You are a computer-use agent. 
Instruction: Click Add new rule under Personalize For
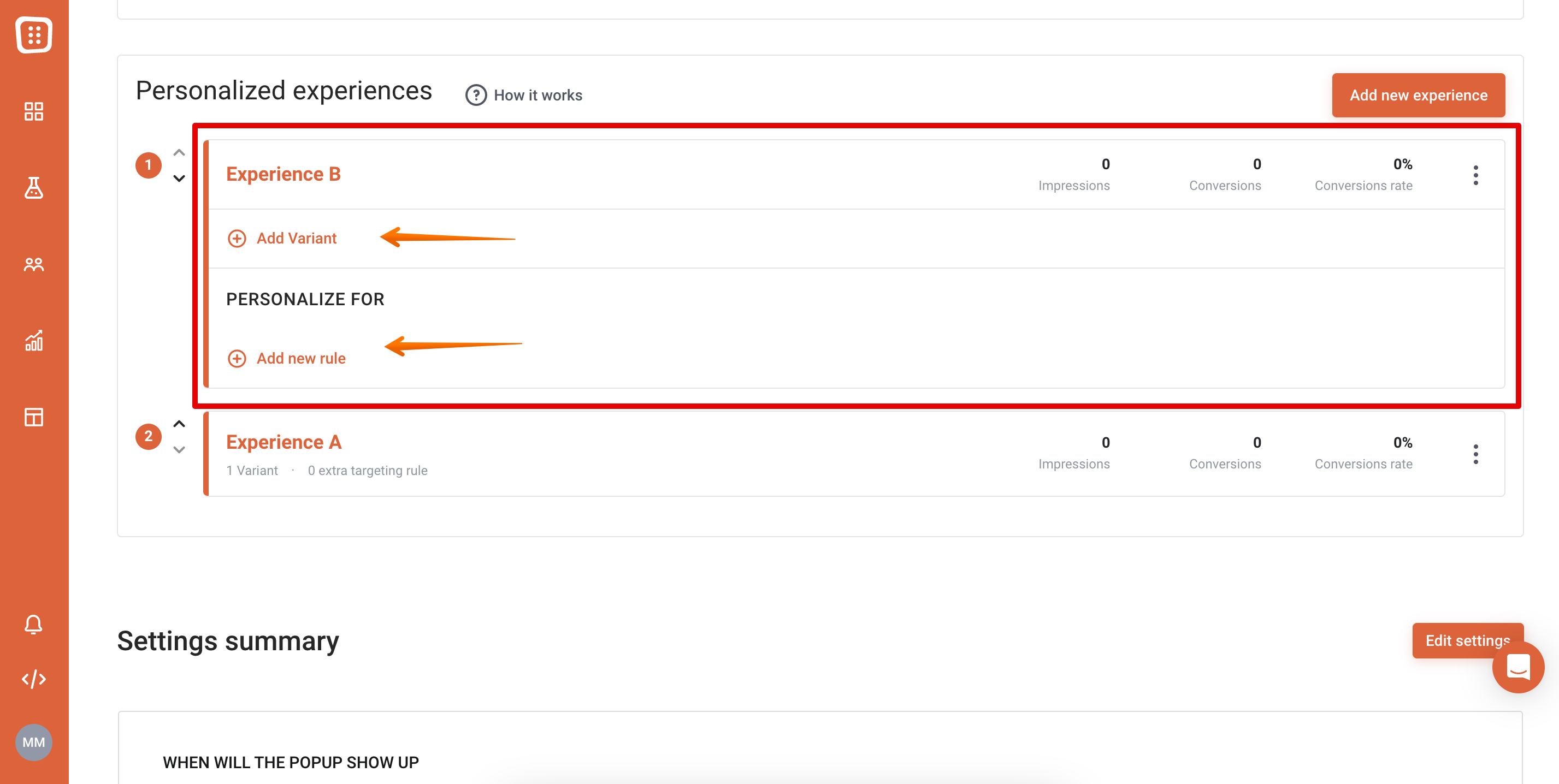tap(286, 358)
